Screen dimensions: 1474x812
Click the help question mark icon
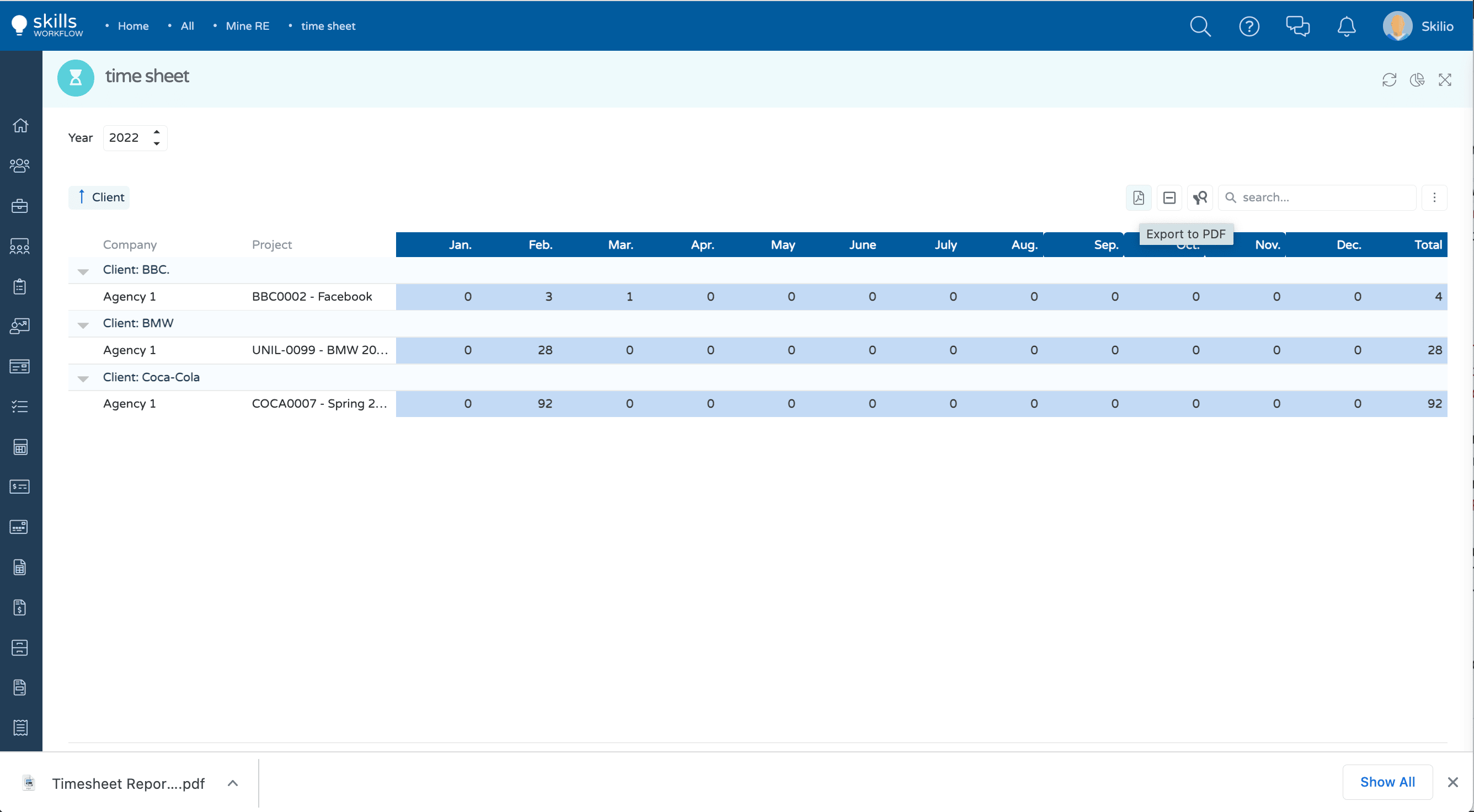pyautogui.click(x=1248, y=26)
